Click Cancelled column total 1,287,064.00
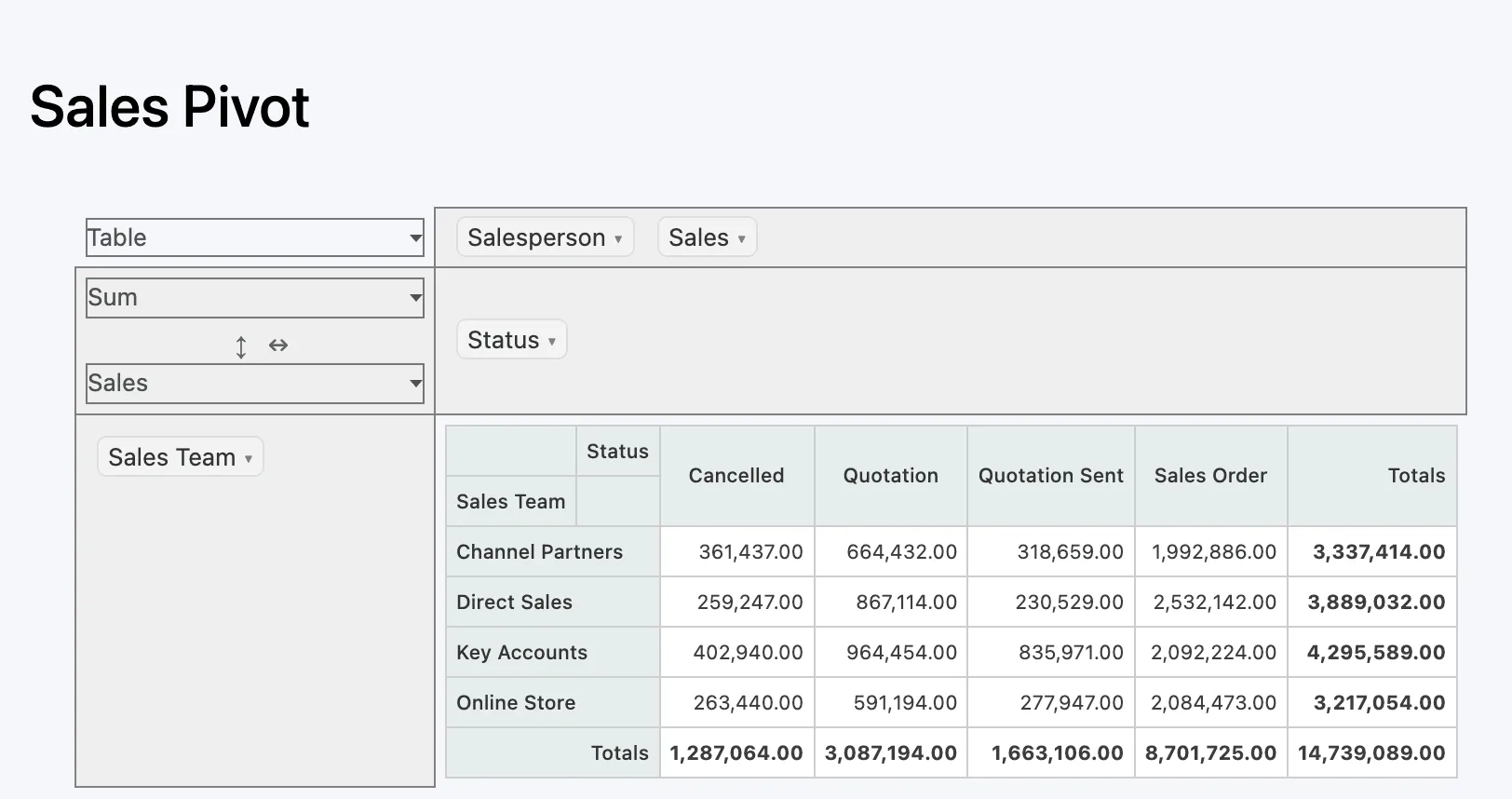 [737, 752]
